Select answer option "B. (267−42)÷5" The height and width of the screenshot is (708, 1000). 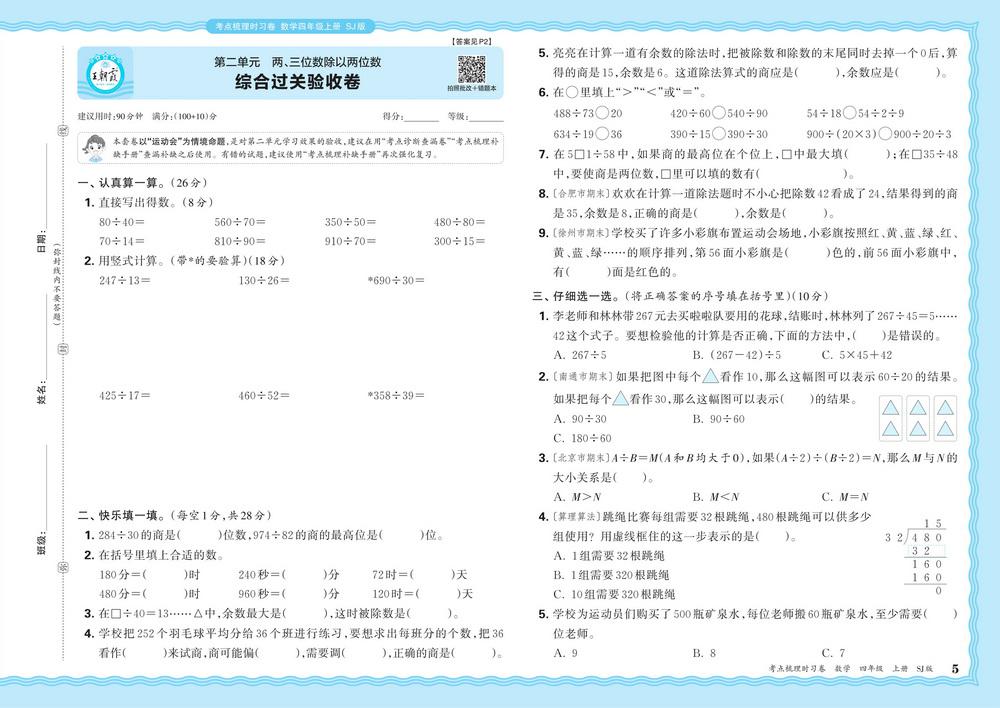[737, 355]
